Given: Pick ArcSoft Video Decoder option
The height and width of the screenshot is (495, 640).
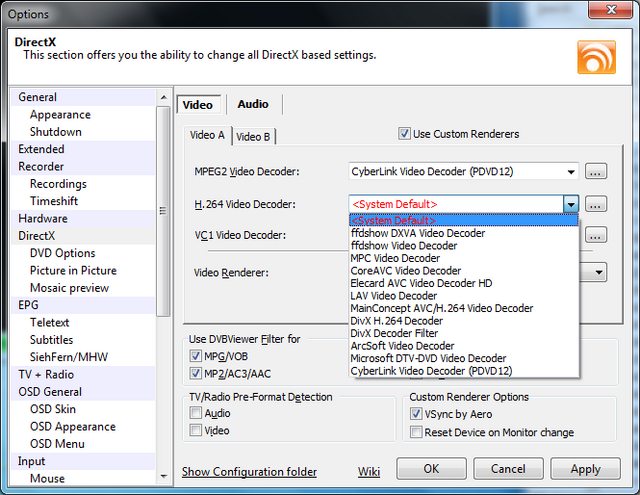Looking at the screenshot, I should click(464, 346).
